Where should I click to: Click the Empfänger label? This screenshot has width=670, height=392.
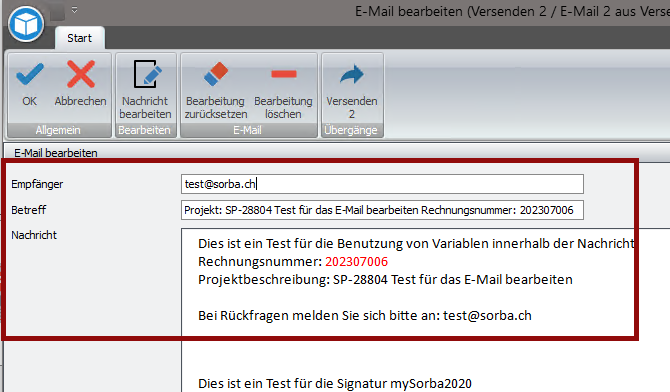pos(37,184)
